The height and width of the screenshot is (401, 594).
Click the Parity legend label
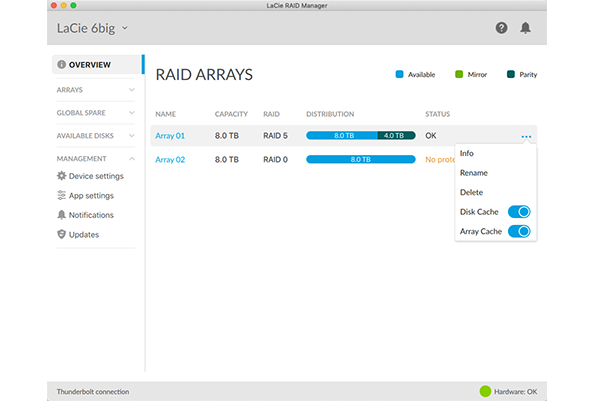point(528,75)
